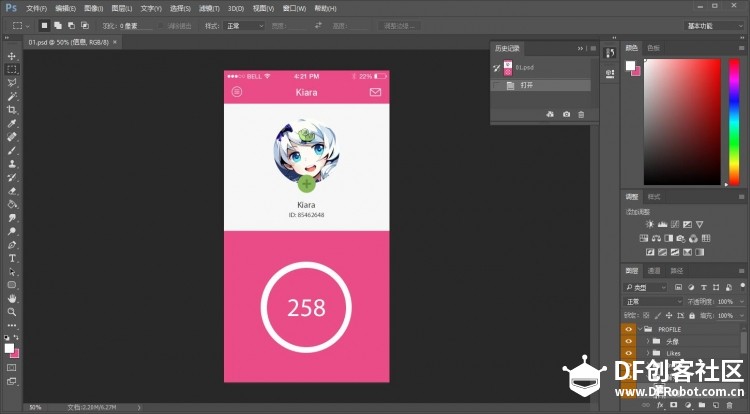Viewport: 750px width, 414px height.
Task: Hide the Likes layer group
Action: [x=629, y=353]
